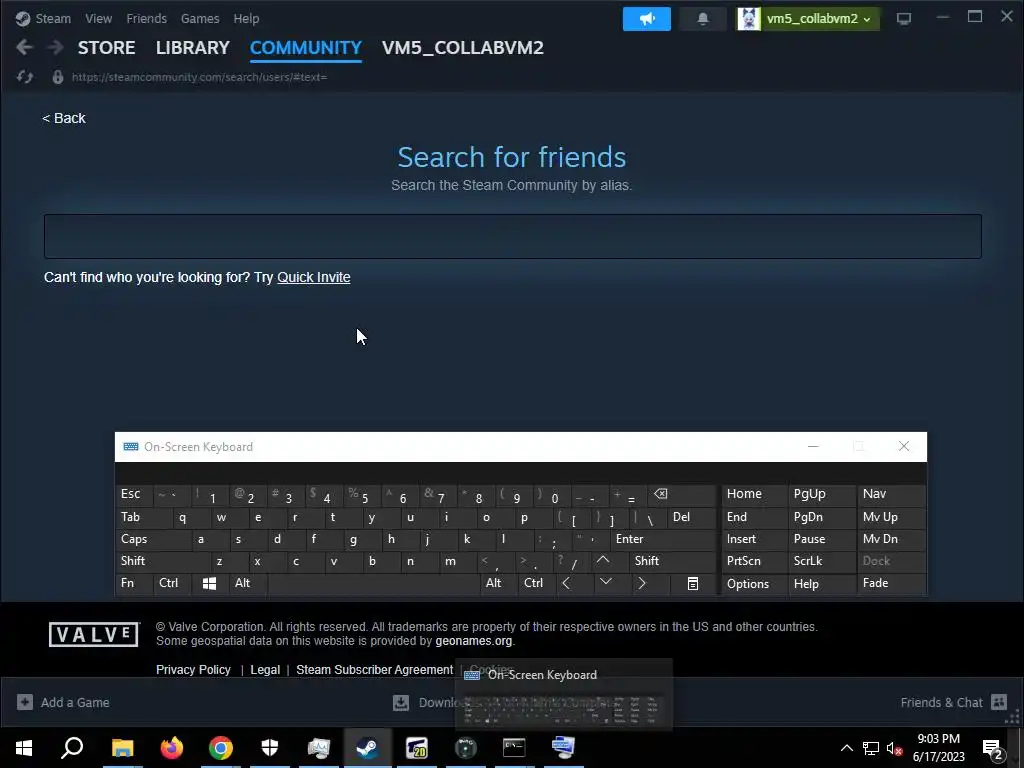This screenshot has height=768, width=1024.
Task: Click the steamcommunity URL address text
Action: pyautogui.click(x=199, y=77)
